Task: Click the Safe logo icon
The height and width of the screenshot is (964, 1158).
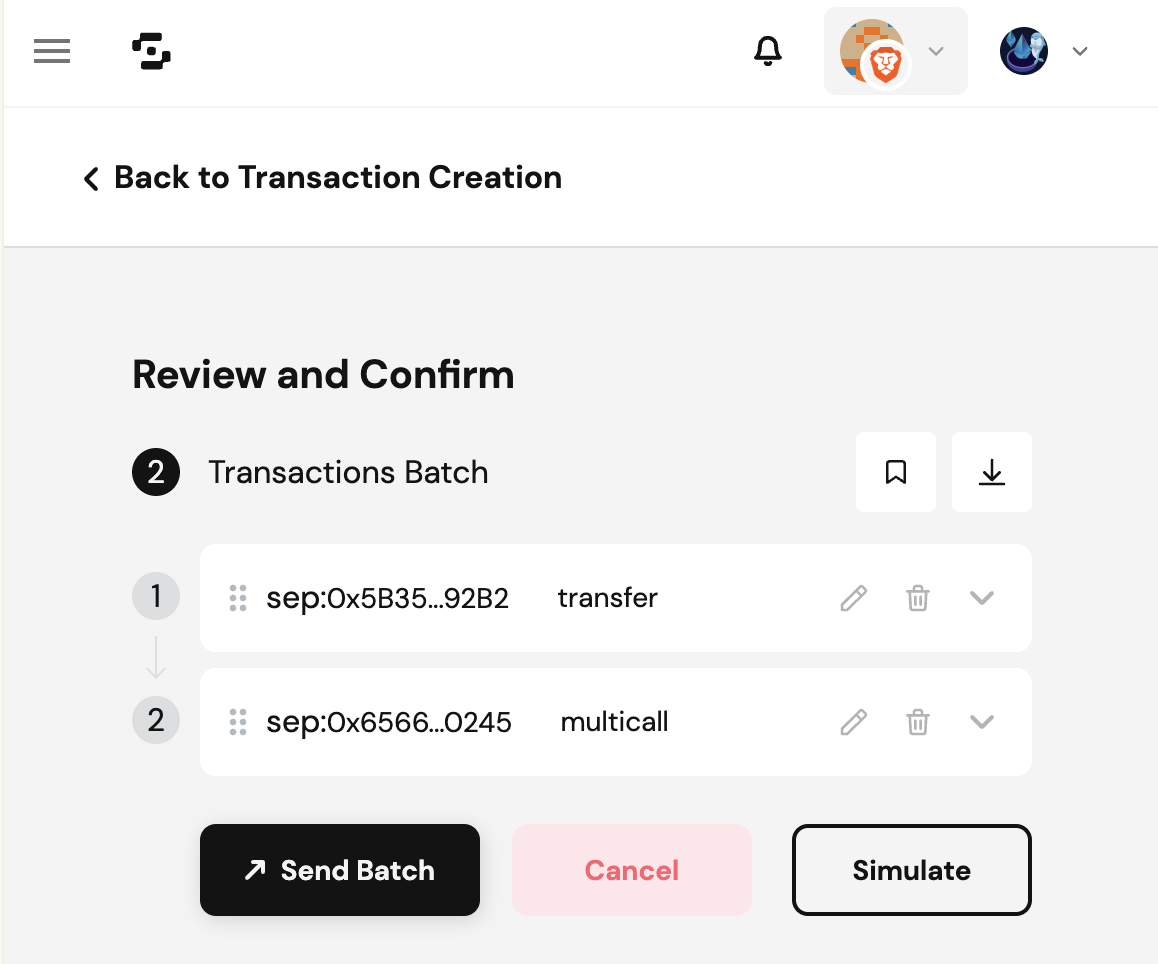Action: point(151,51)
